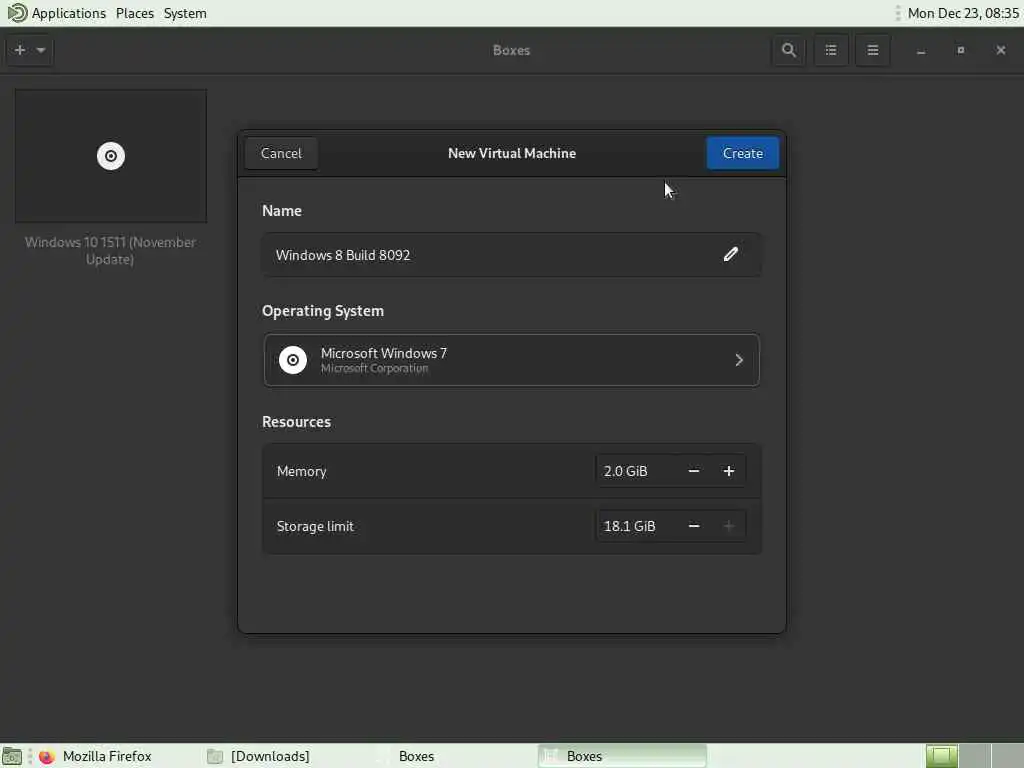The image size is (1024, 768).
Task: Open search in Boxes header bar
Action: coord(789,50)
